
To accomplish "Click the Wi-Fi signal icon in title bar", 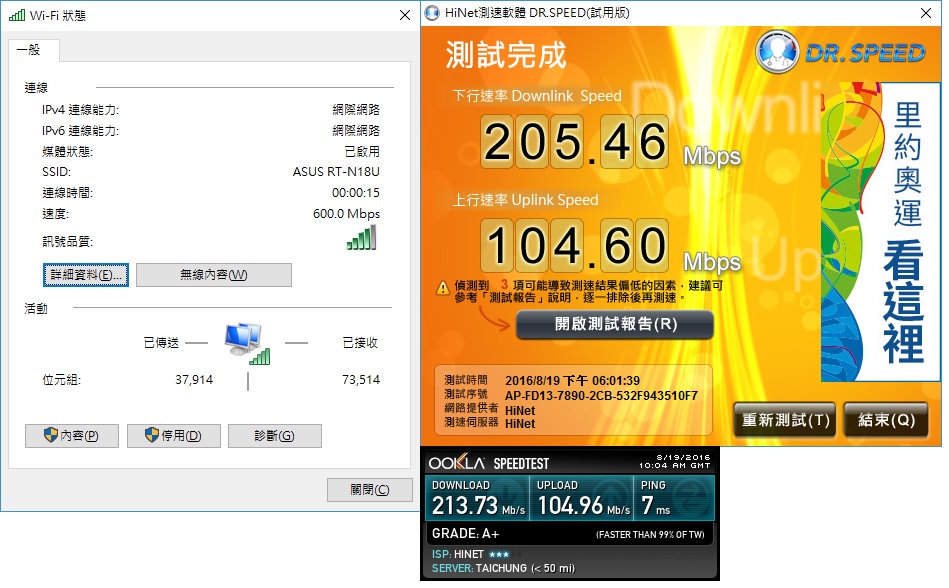I will (16, 15).
